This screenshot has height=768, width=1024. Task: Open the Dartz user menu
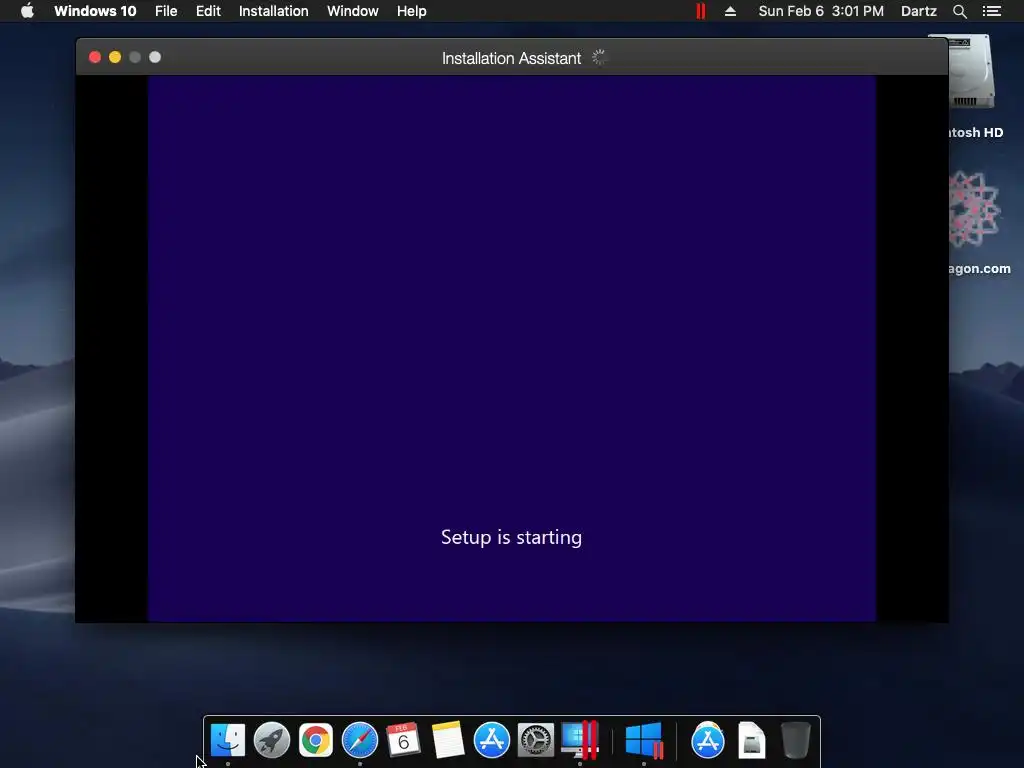[918, 11]
